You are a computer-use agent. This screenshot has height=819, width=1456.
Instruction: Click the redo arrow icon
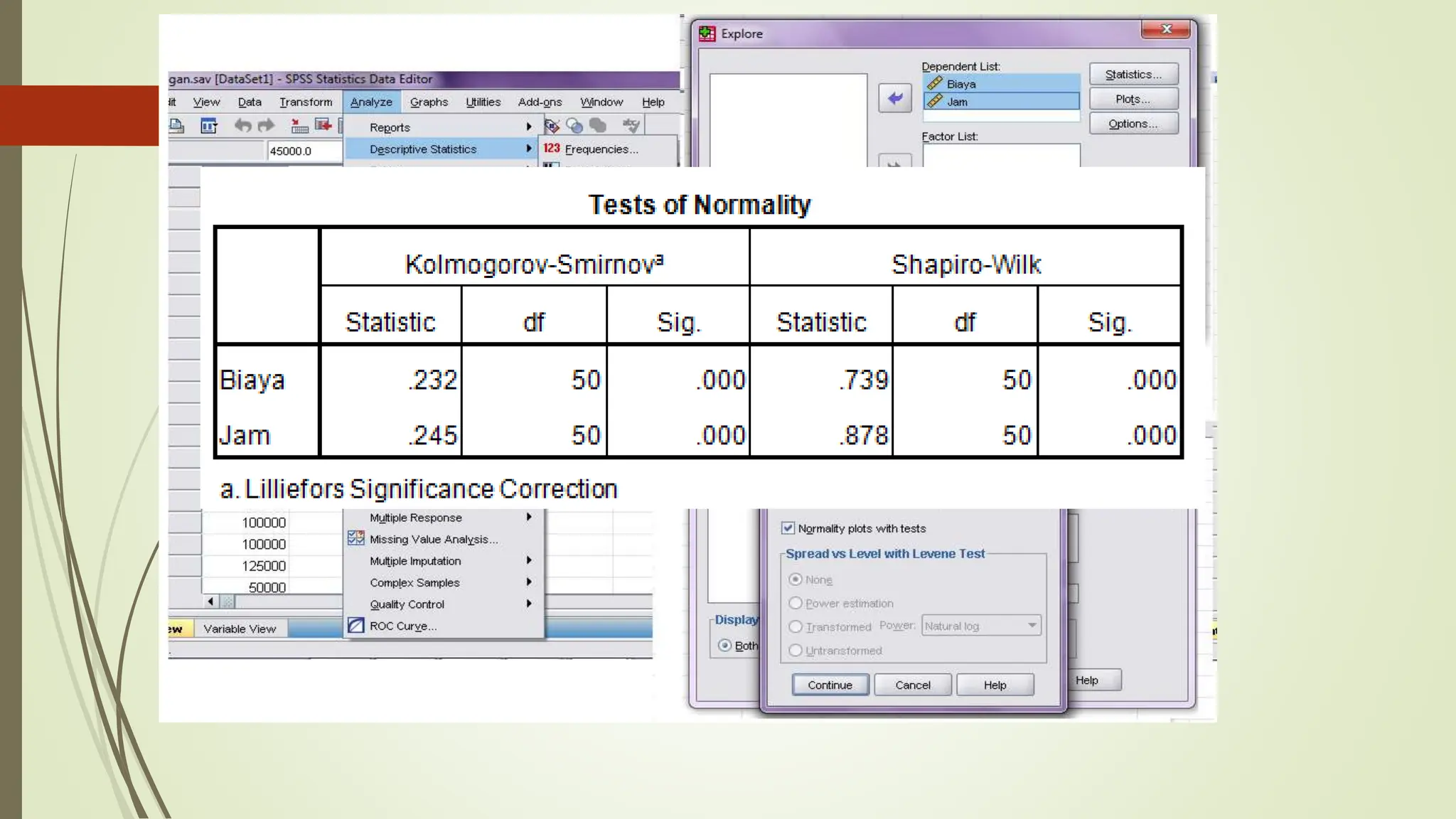(266, 126)
